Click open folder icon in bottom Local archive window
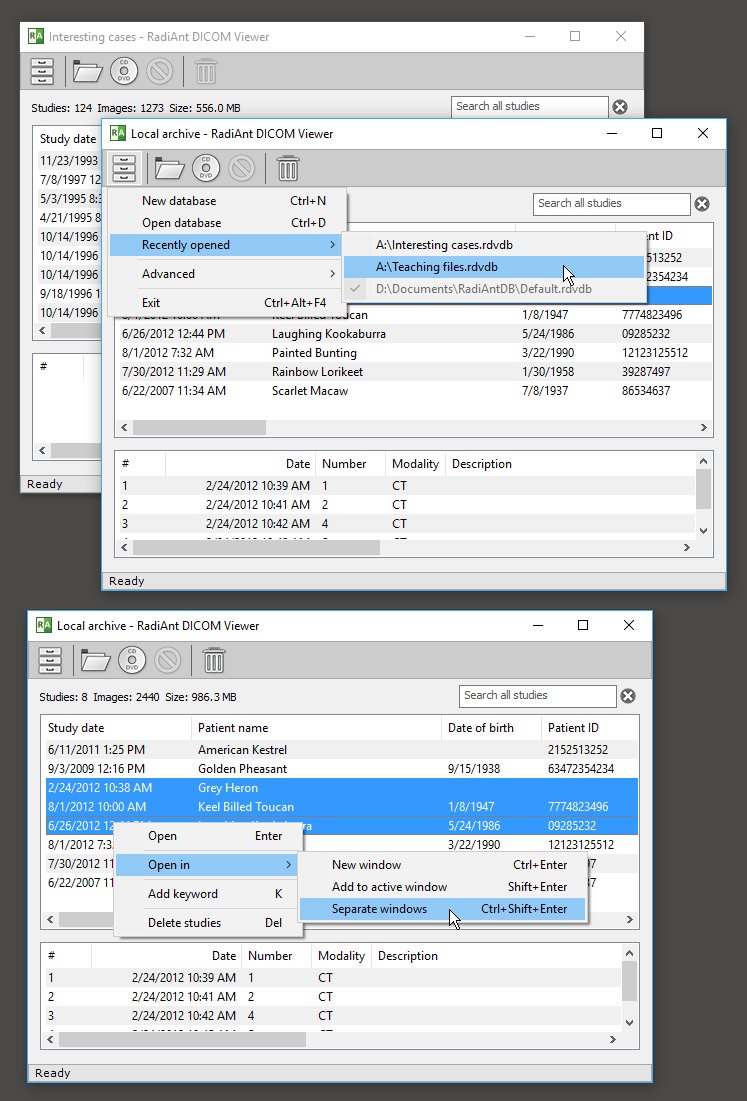The image size is (747, 1101). pos(95,660)
